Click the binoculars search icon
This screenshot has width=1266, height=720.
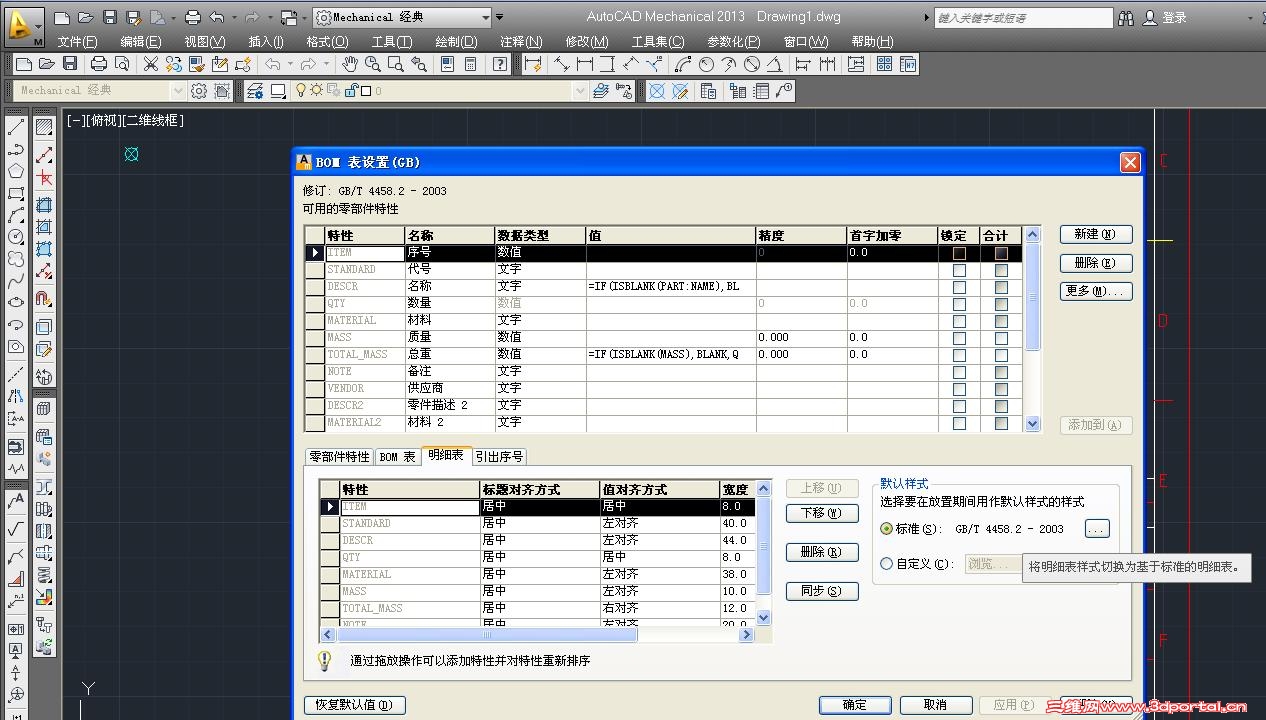point(1126,18)
